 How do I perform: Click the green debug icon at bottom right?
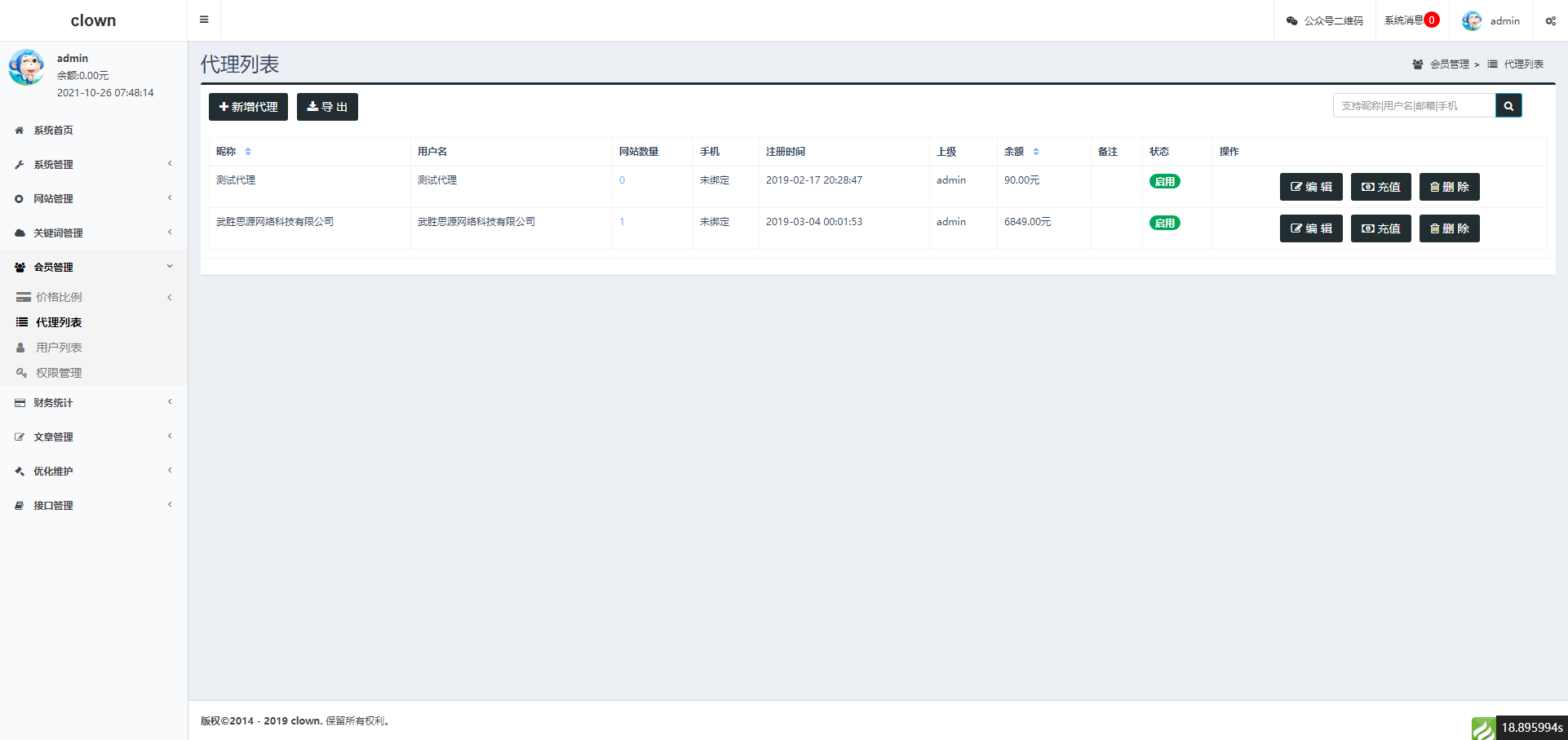click(x=1483, y=728)
